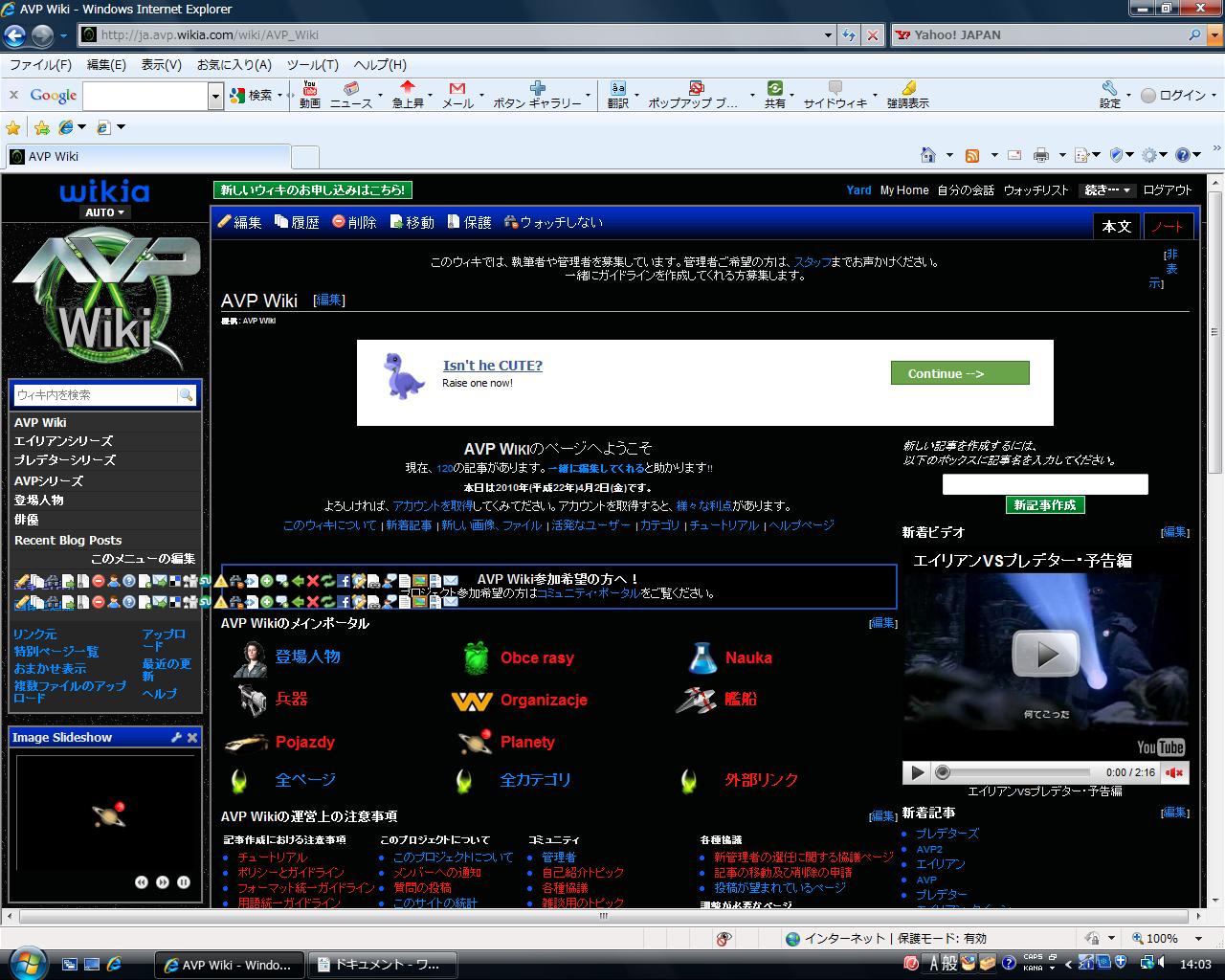Open Image Slideshow wrench settings icon
Image resolution: width=1225 pixels, height=980 pixels.
pyautogui.click(x=176, y=737)
